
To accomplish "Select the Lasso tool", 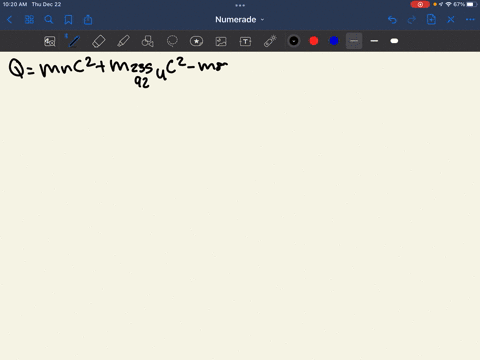I will (172, 41).
